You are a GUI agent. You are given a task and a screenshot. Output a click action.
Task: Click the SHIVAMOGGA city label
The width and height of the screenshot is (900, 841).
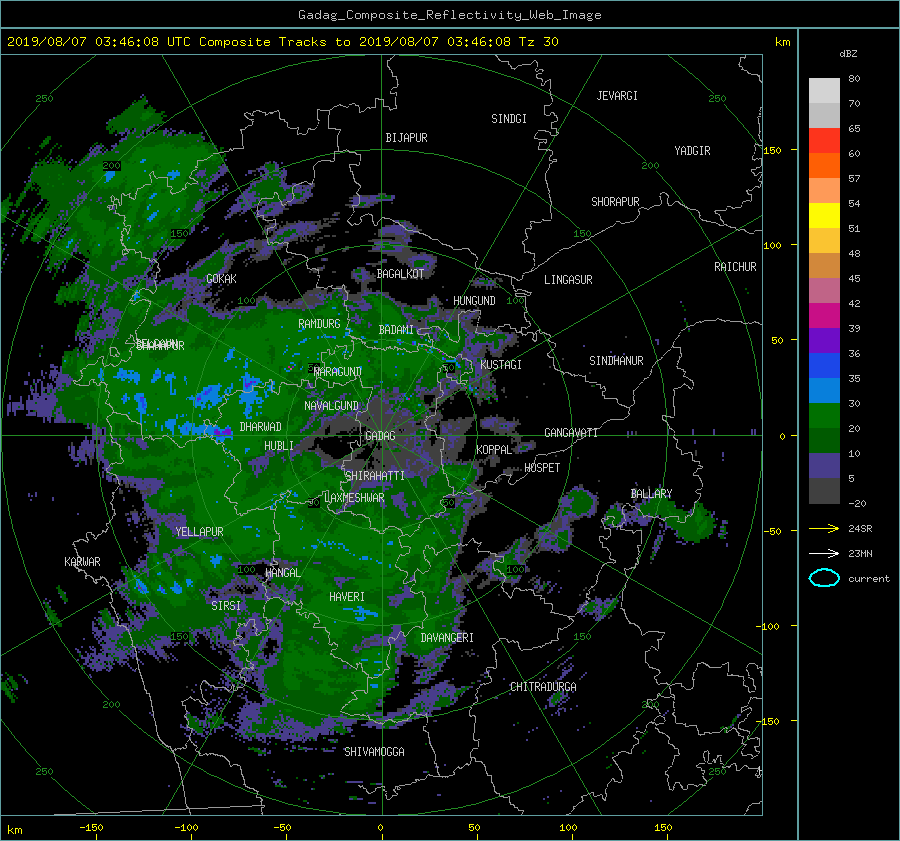click(374, 752)
